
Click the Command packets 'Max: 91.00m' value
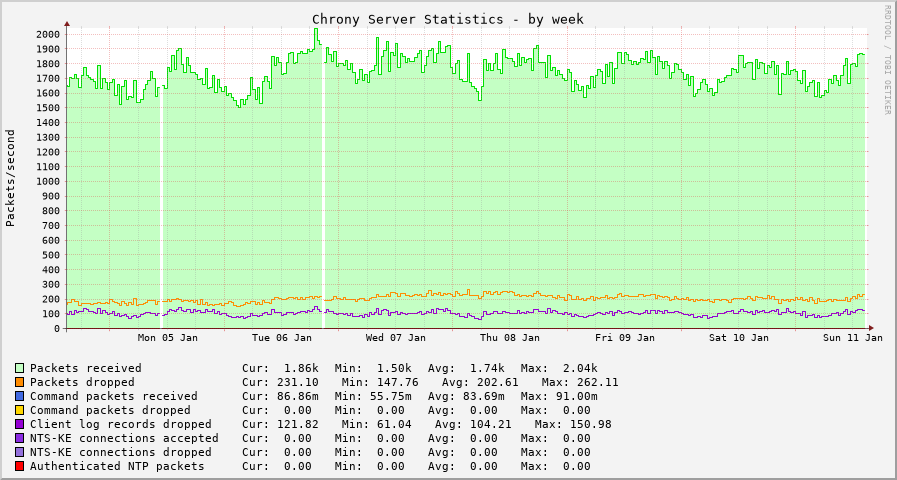pos(559,396)
